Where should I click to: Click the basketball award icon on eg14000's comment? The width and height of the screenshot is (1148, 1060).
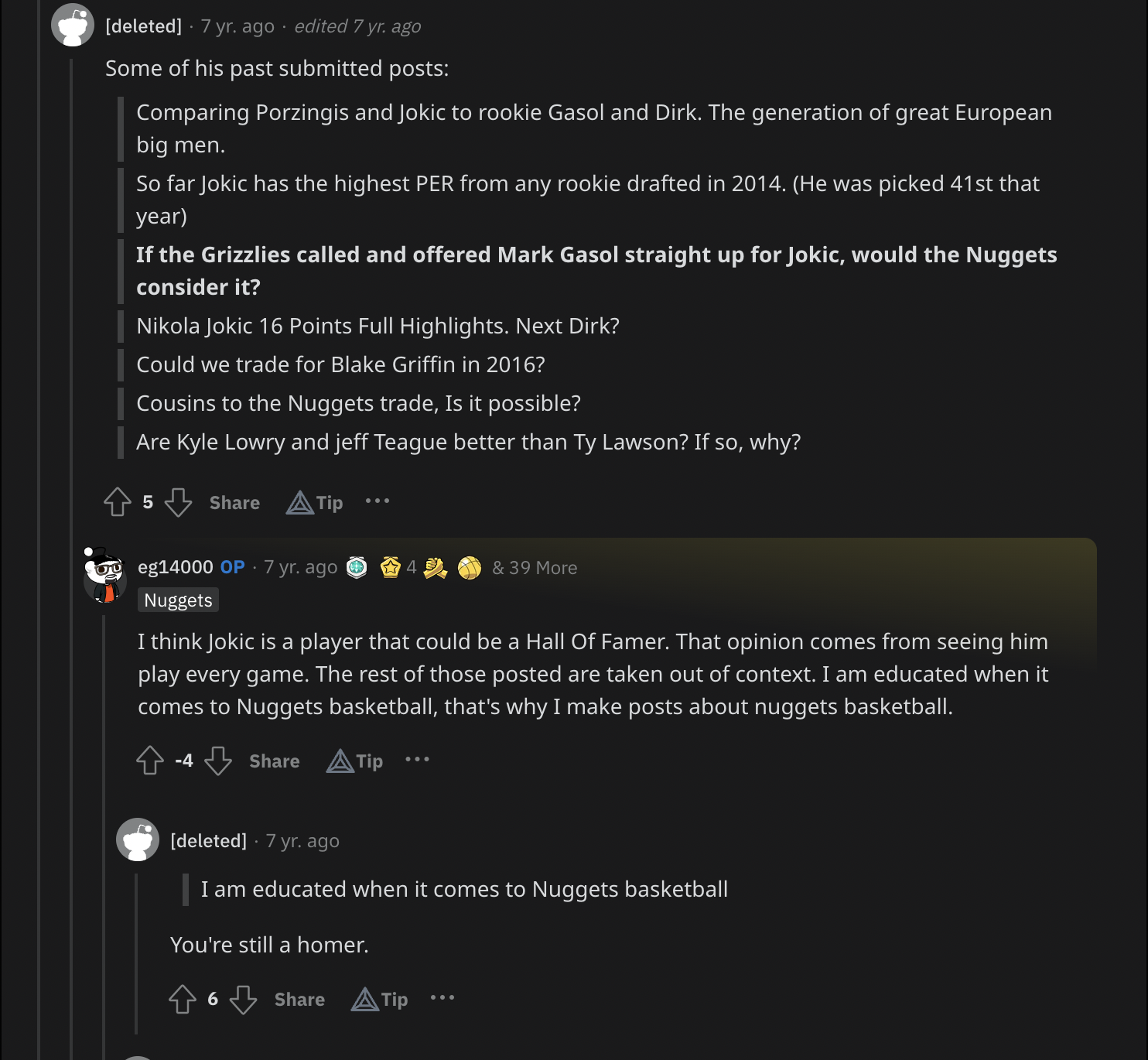coord(469,568)
